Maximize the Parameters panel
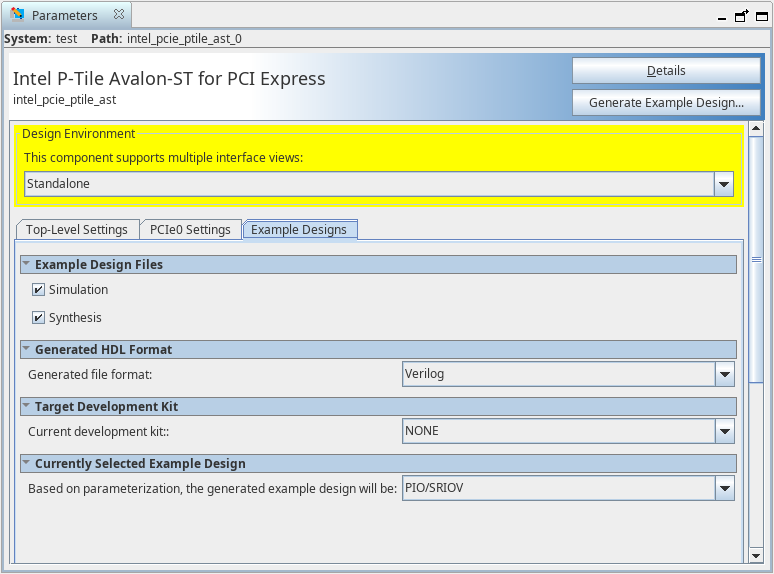The image size is (774, 574). 762,16
